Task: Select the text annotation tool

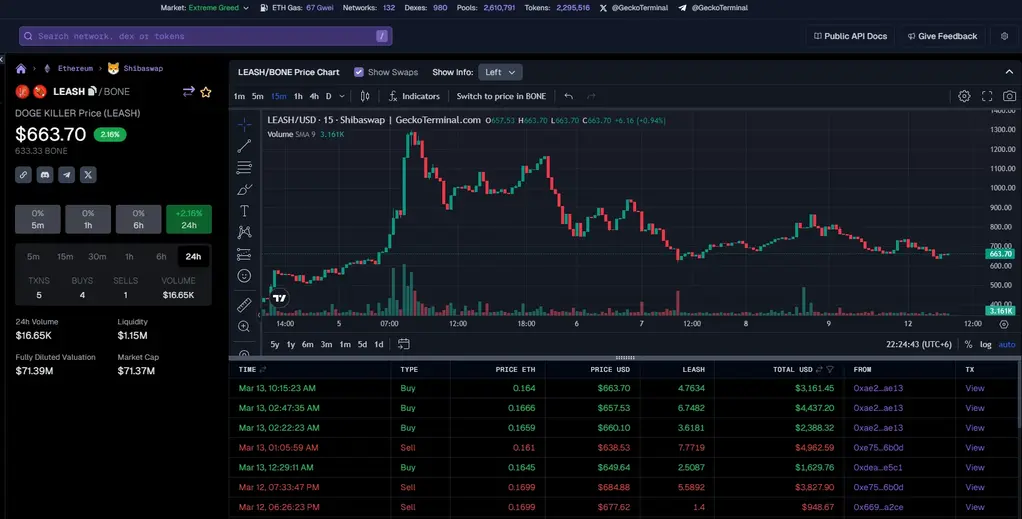Action: tap(244, 211)
